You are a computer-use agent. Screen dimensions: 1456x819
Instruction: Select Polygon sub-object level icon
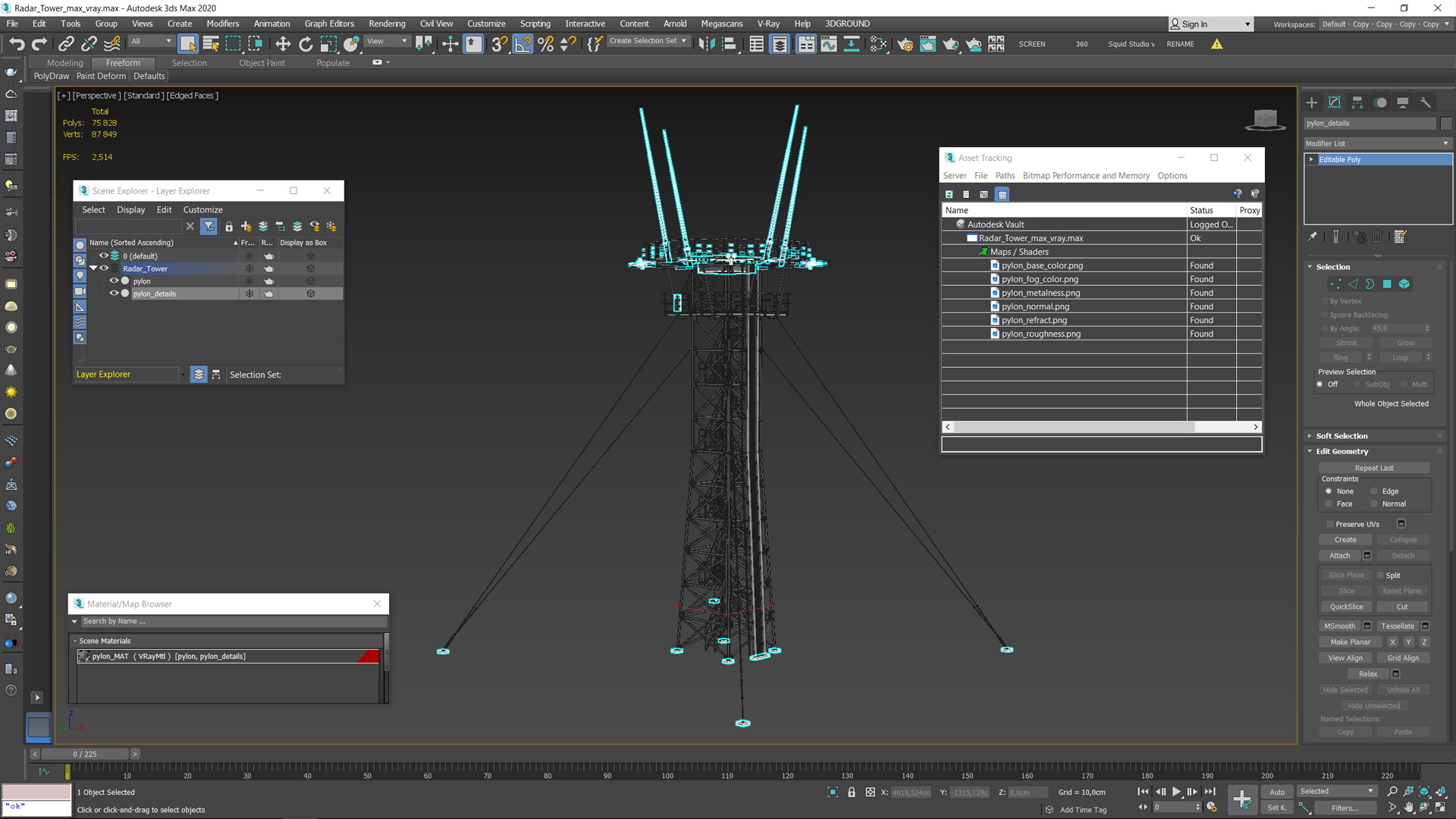[x=1387, y=284]
